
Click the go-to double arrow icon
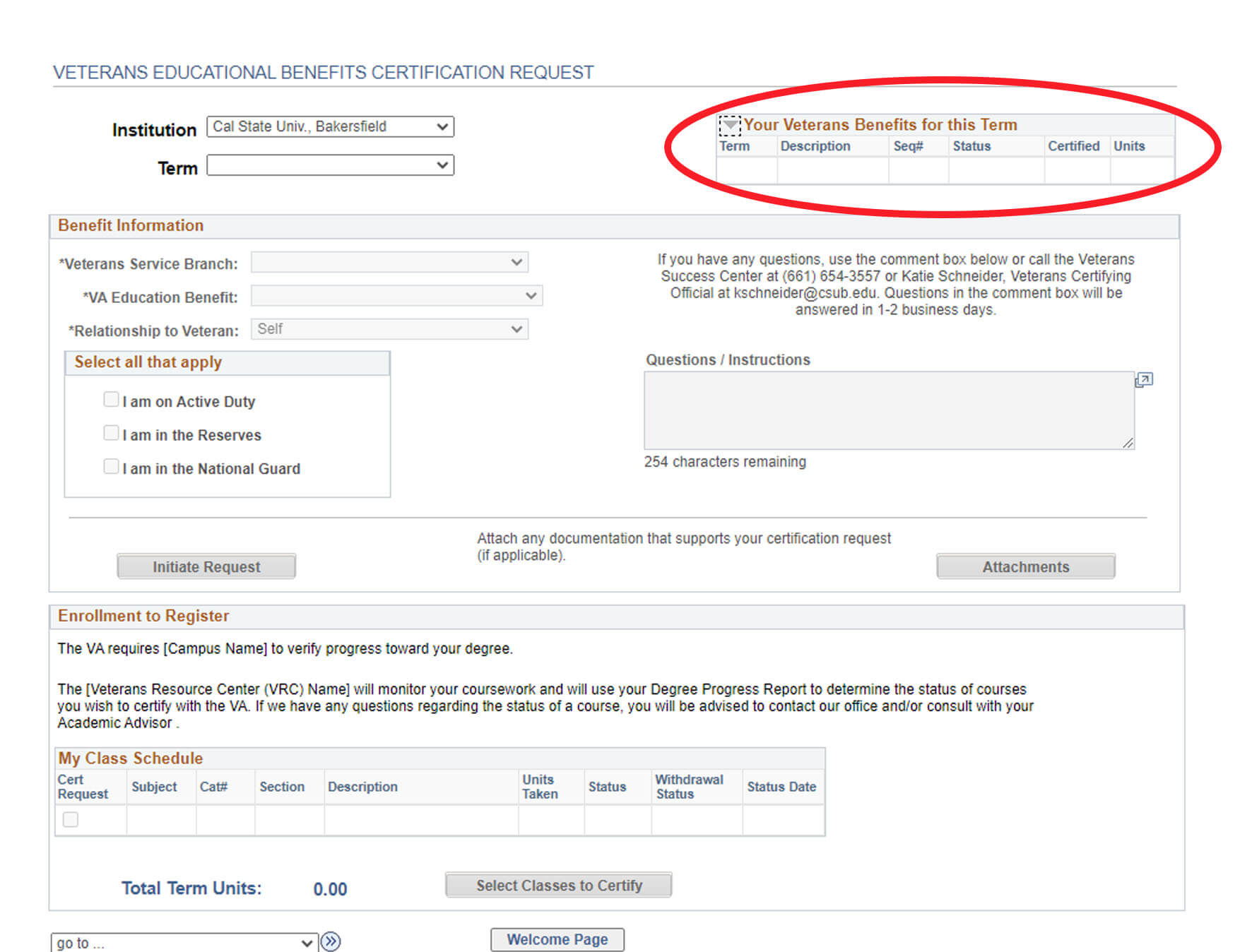(x=330, y=941)
